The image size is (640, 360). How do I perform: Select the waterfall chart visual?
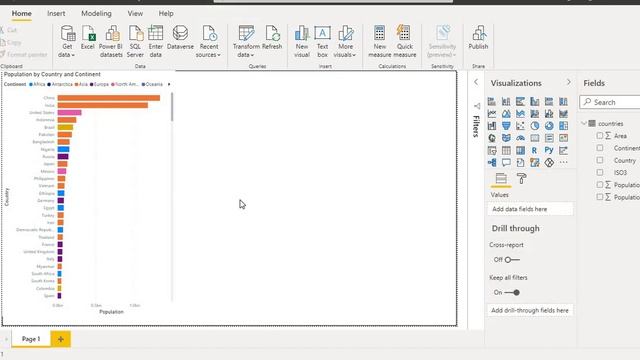tap(492, 126)
